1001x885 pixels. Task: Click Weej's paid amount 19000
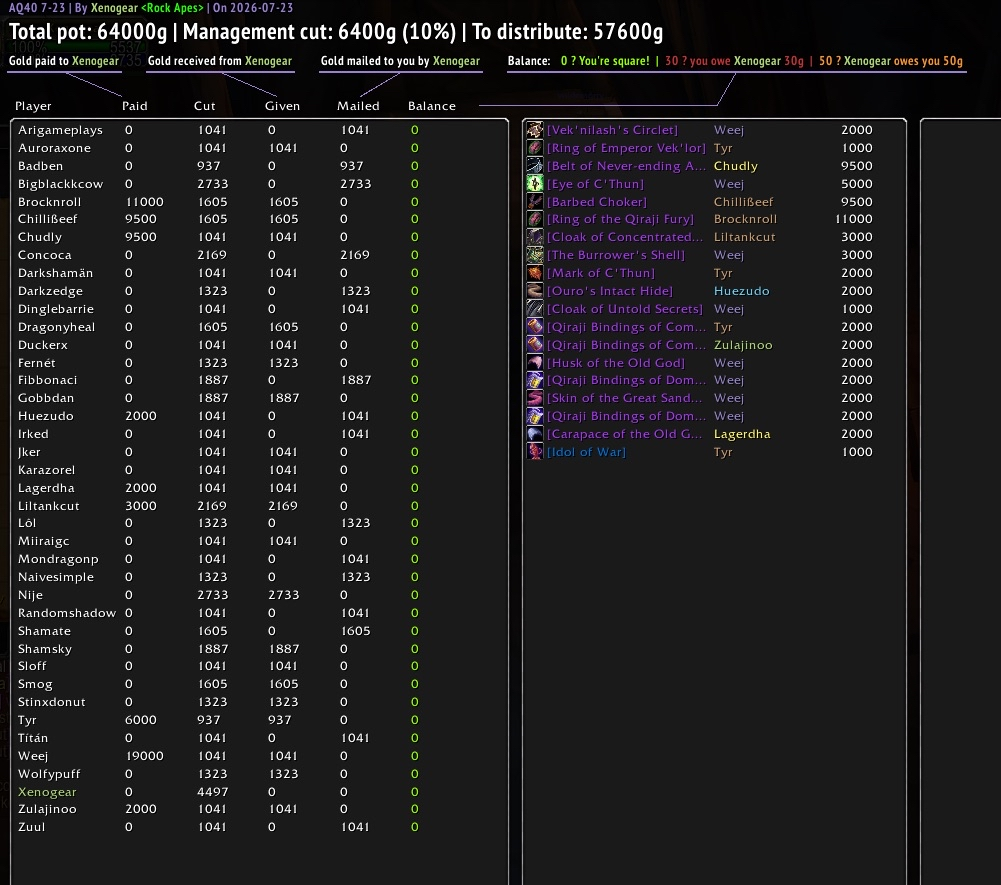click(x=144, y=756)
